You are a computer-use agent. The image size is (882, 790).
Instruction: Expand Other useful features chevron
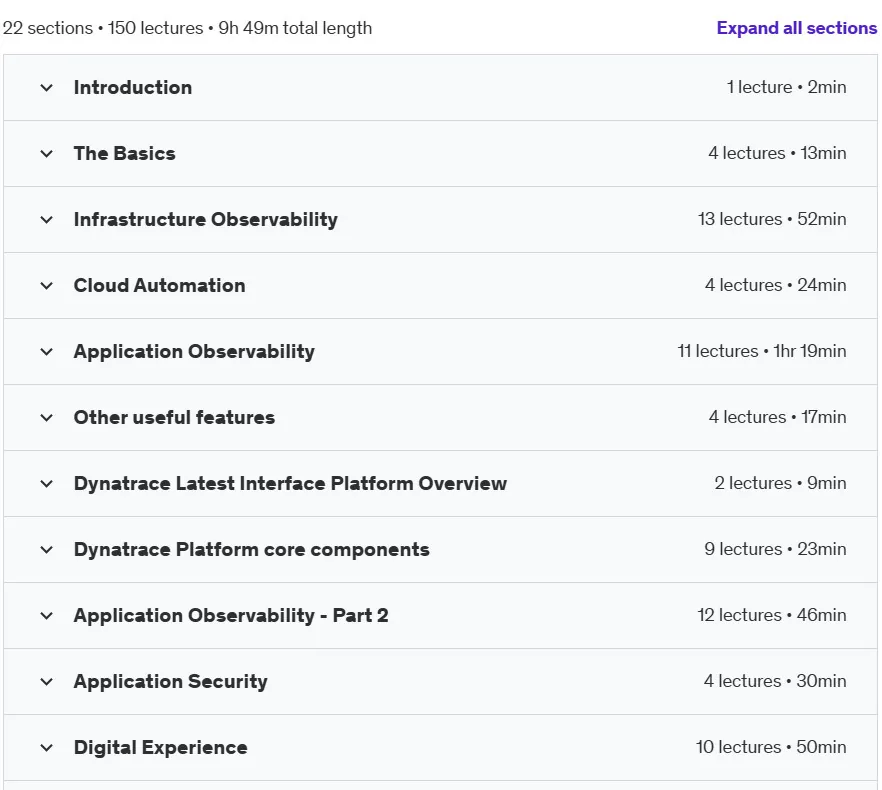pyautogui.click(x=47, y=418)
